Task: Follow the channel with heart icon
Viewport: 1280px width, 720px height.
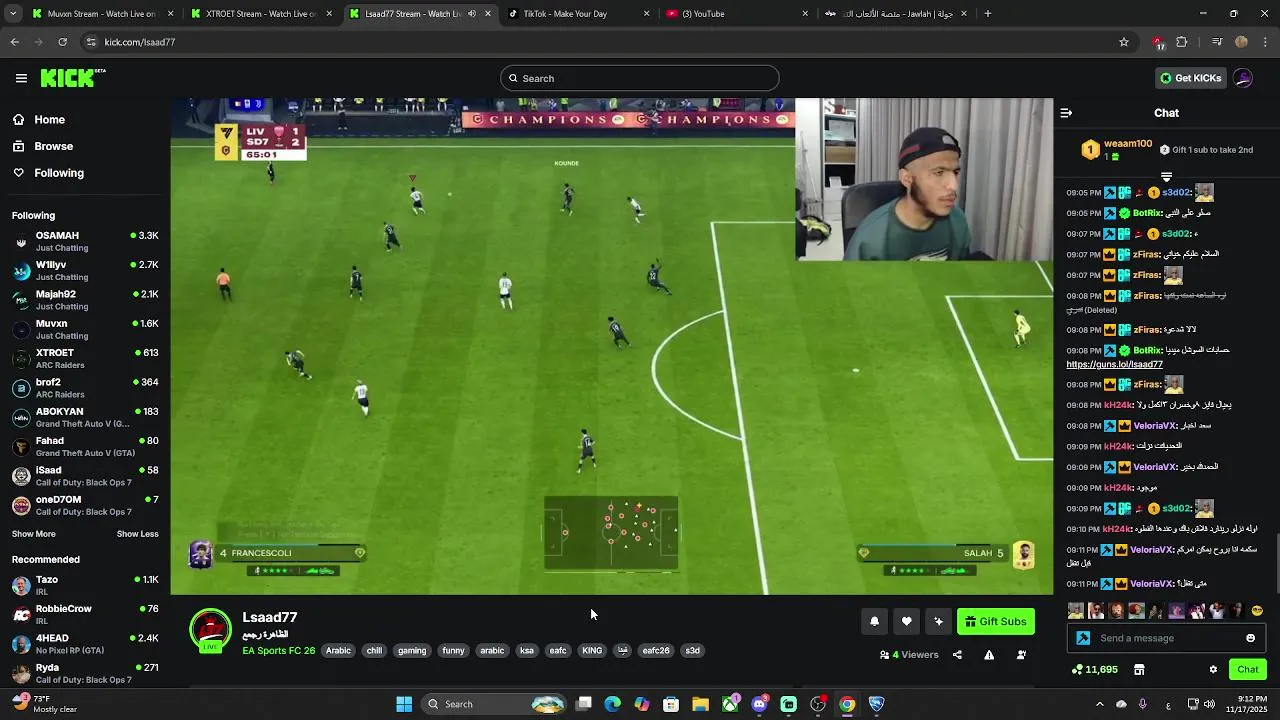Action: pos(906,621)
